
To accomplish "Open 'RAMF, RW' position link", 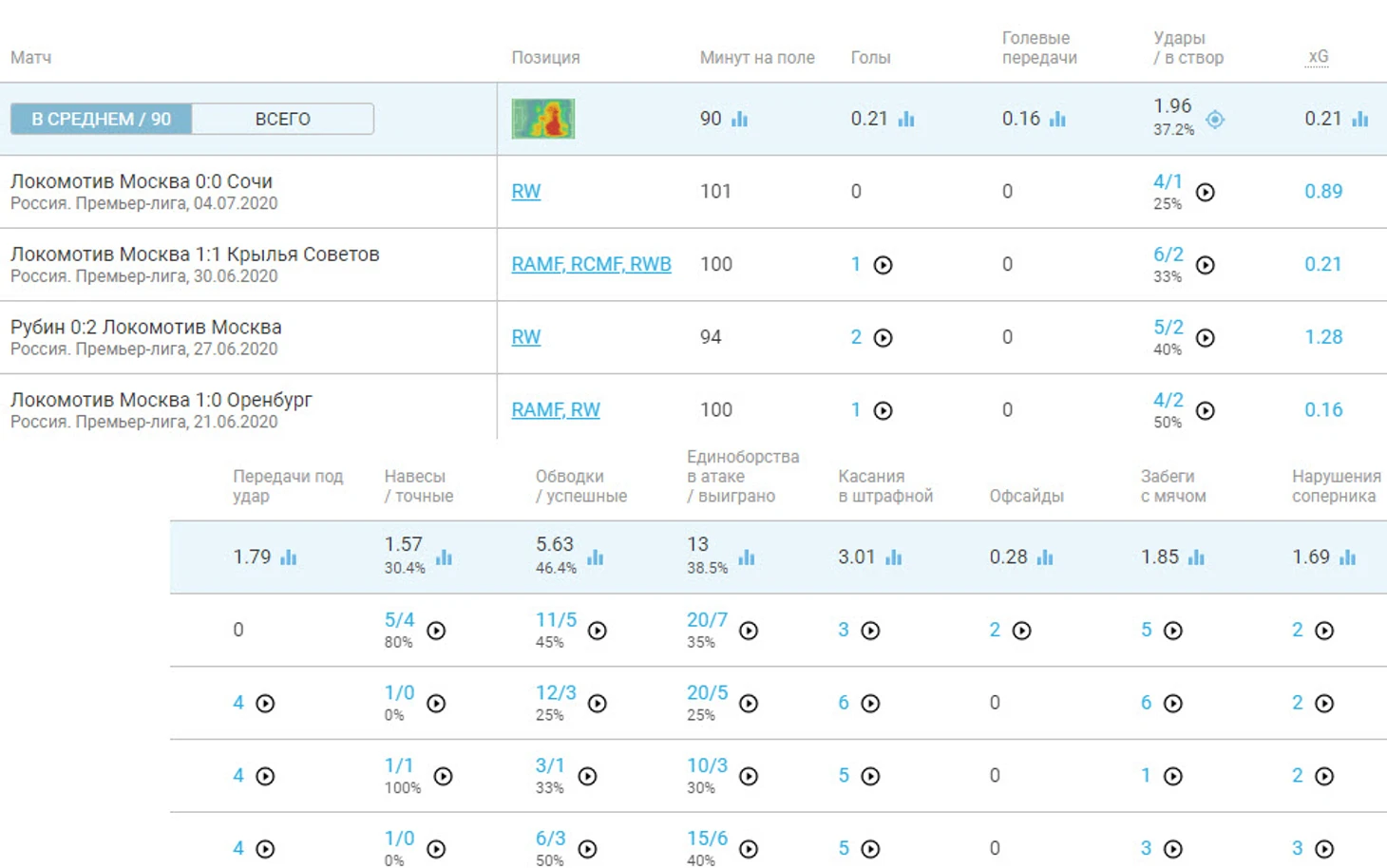I will point(556,409).
